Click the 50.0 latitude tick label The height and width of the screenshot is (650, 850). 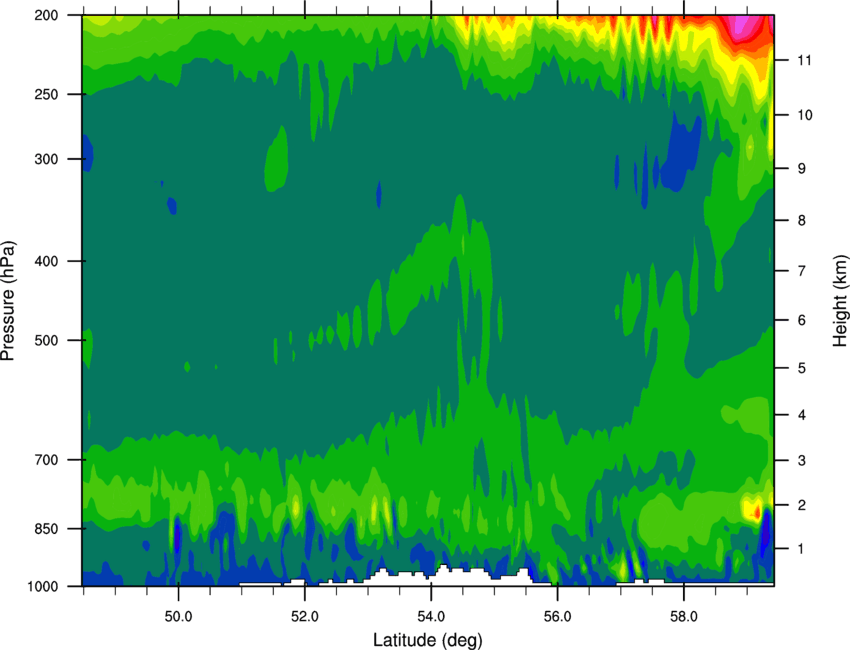pos(178,616)
